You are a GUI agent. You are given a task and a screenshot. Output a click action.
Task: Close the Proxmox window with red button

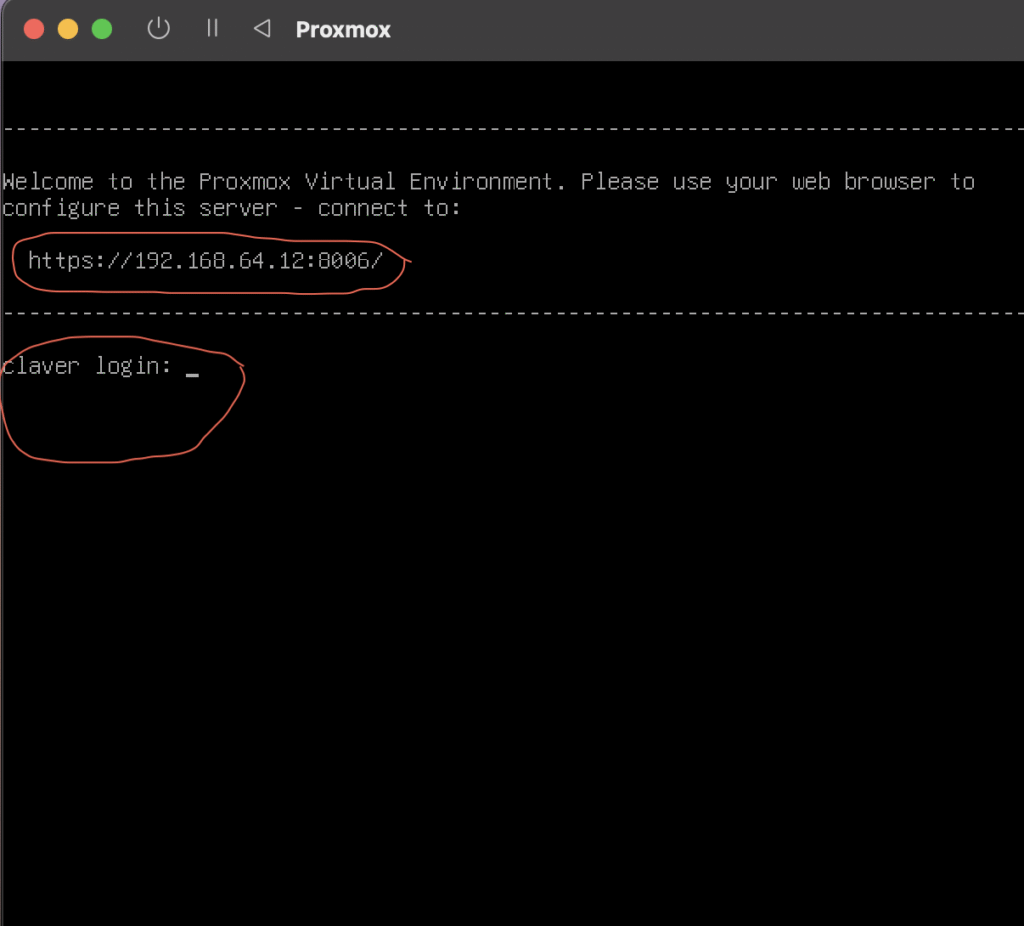[34, 29]
